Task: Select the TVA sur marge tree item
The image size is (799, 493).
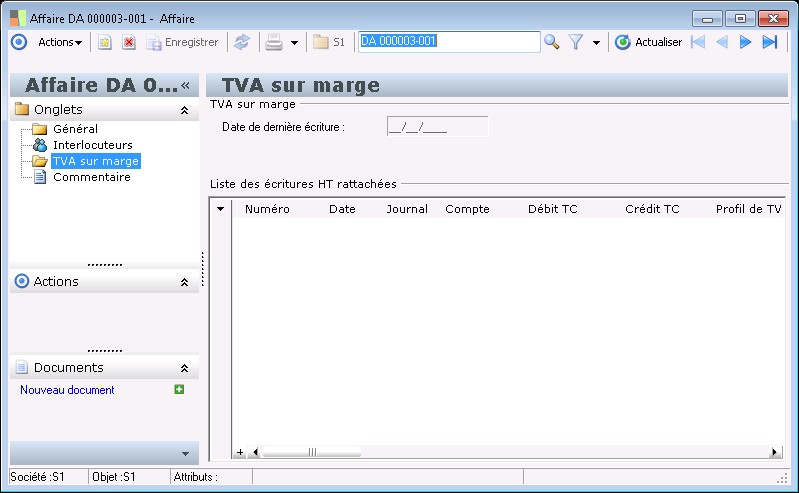Action: coord(96,161)
